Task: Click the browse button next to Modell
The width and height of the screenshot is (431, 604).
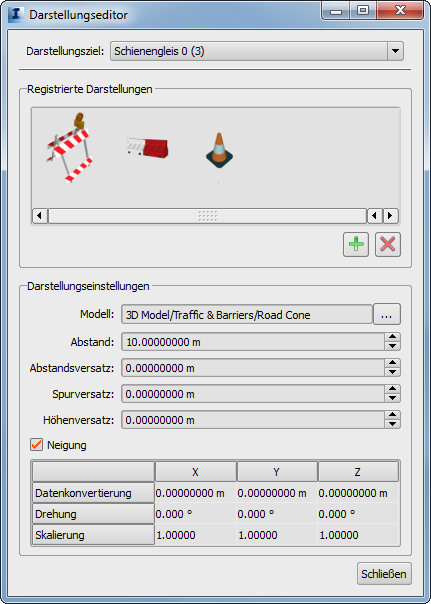Action: pyautogui.click(x=387, y=315)
